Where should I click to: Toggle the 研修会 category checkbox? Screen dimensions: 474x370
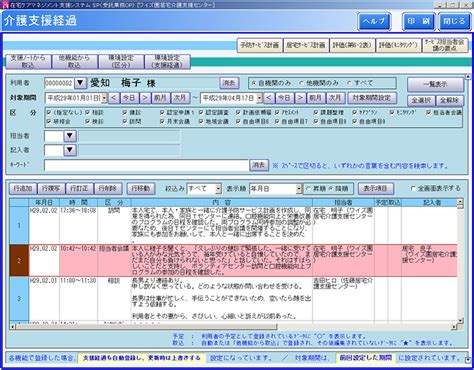[49, 122]
